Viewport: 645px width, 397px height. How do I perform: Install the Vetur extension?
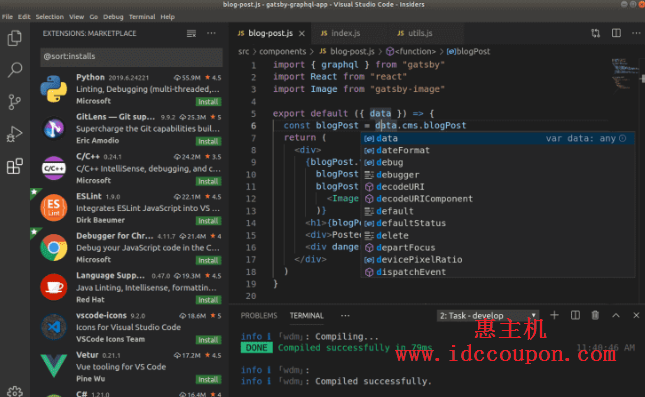(x=208, y=379)
